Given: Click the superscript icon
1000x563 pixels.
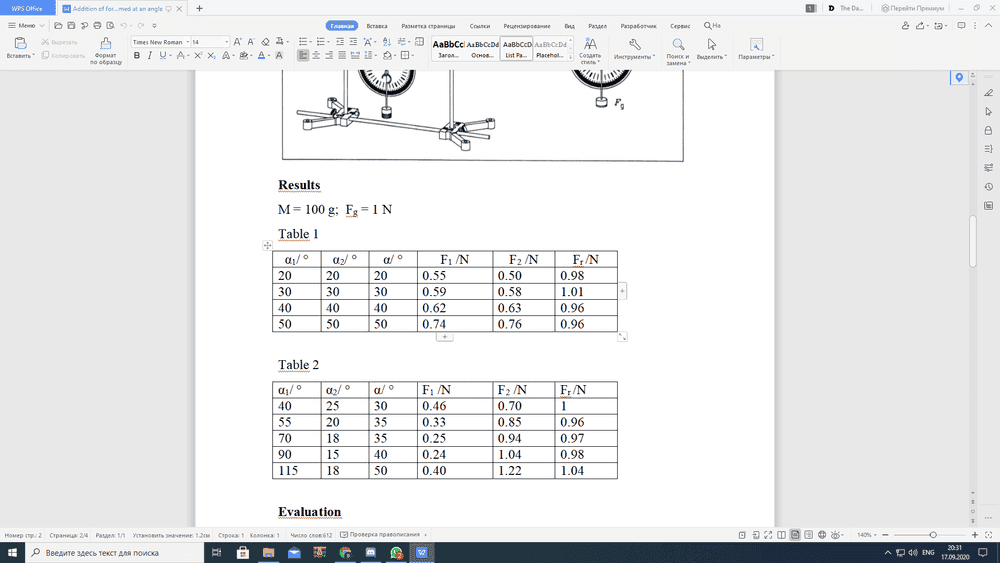Looking at the screenshot, I should coord(198,56).
